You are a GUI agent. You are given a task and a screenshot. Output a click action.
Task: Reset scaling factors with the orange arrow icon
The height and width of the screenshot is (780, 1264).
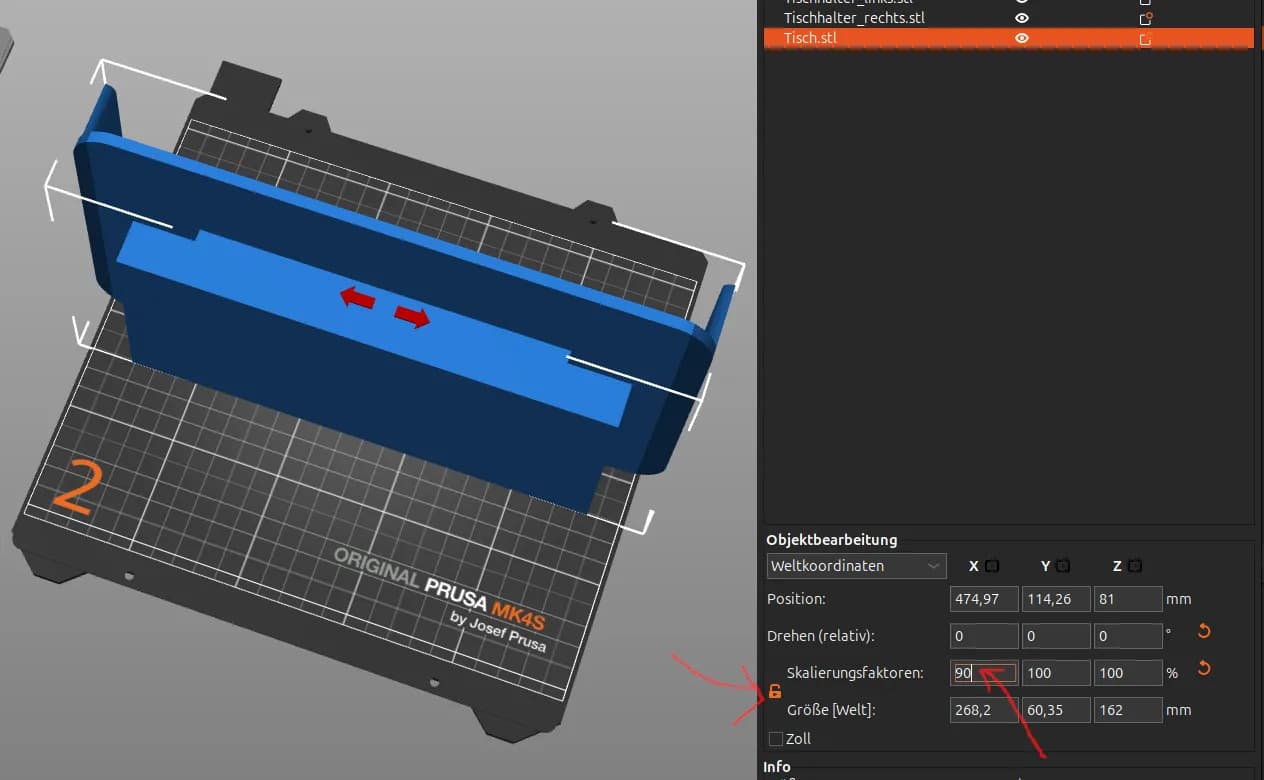[x=1204, y=668]
